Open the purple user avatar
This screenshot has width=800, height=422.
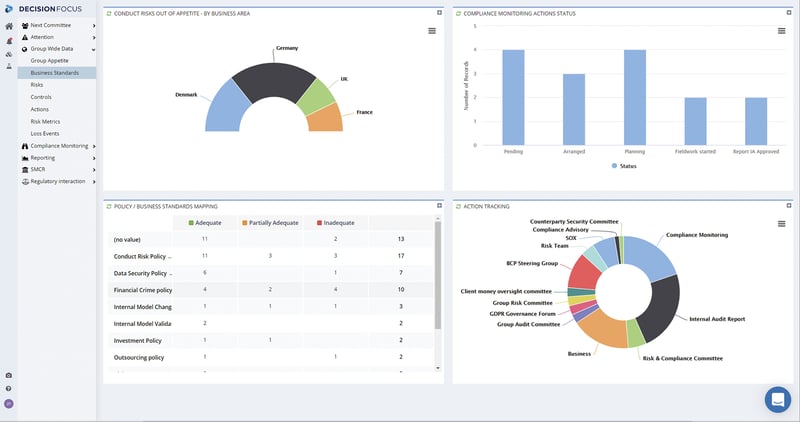pyautogui.click(x=9, y=404)
